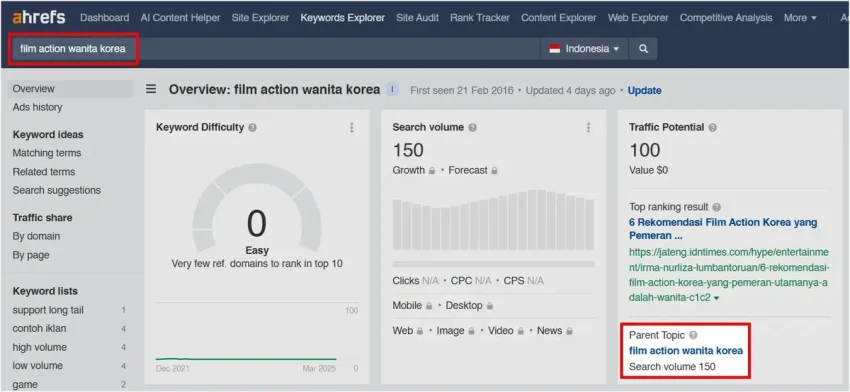Click the Growth lock icon
The width and height of the screenshot is (850, 392).
coord(432,171)
